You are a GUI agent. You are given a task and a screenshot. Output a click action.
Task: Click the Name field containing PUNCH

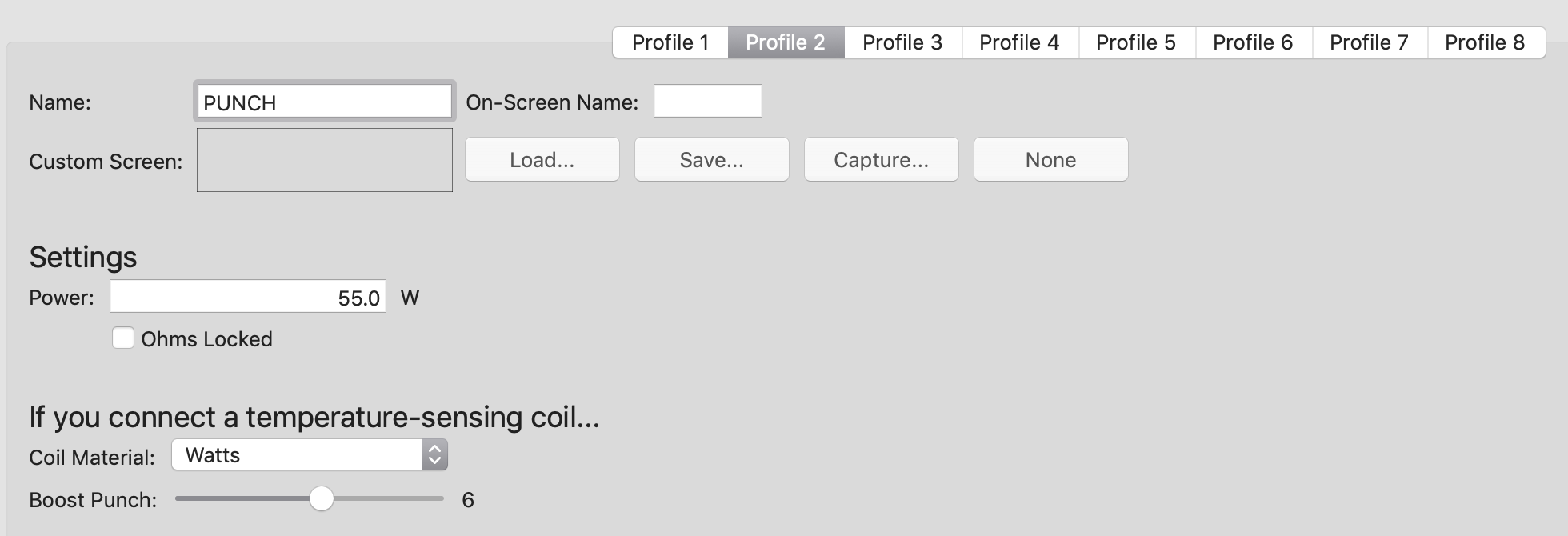(324, 102)
